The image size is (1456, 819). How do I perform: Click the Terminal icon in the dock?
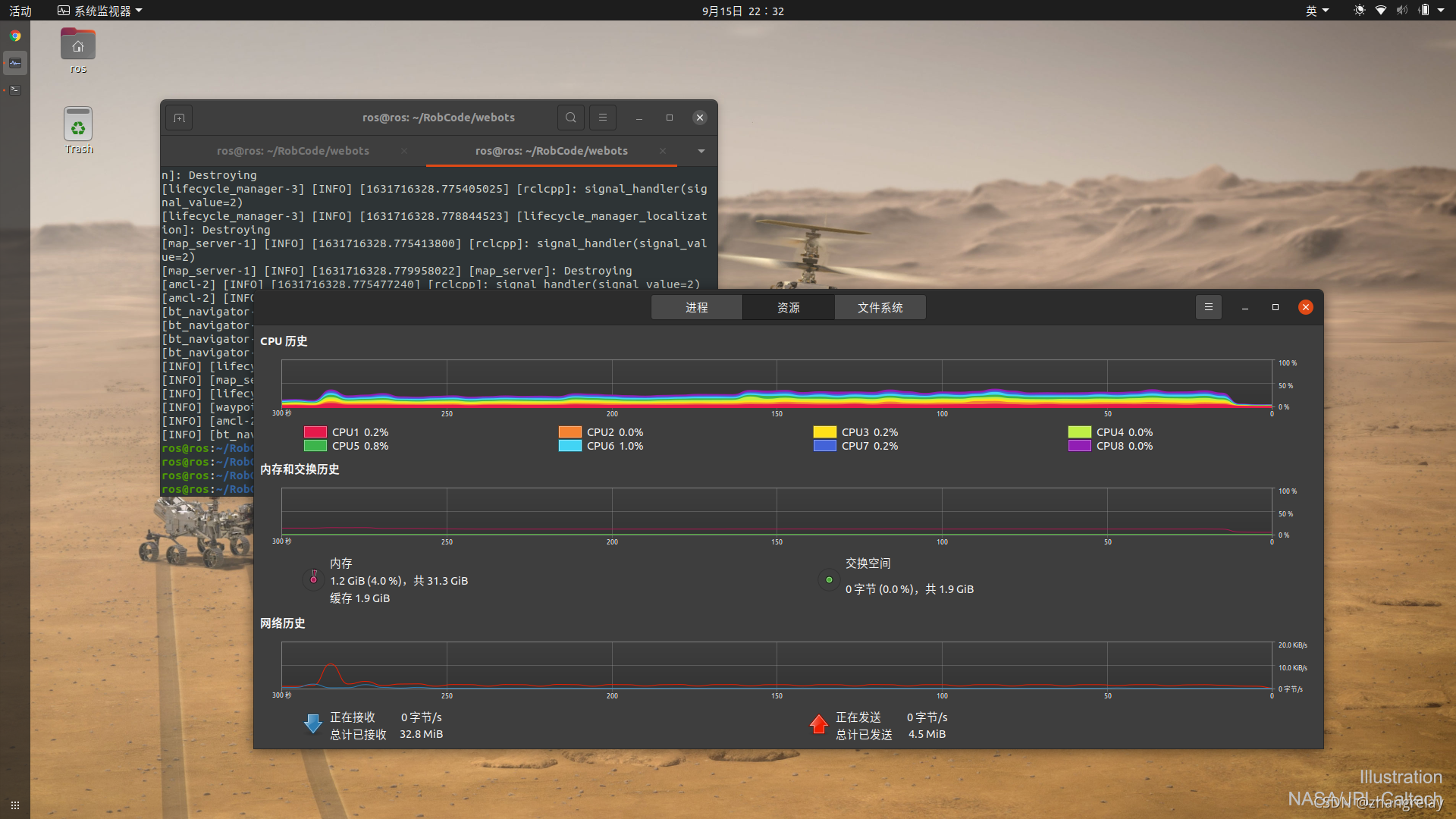[15, 89]
